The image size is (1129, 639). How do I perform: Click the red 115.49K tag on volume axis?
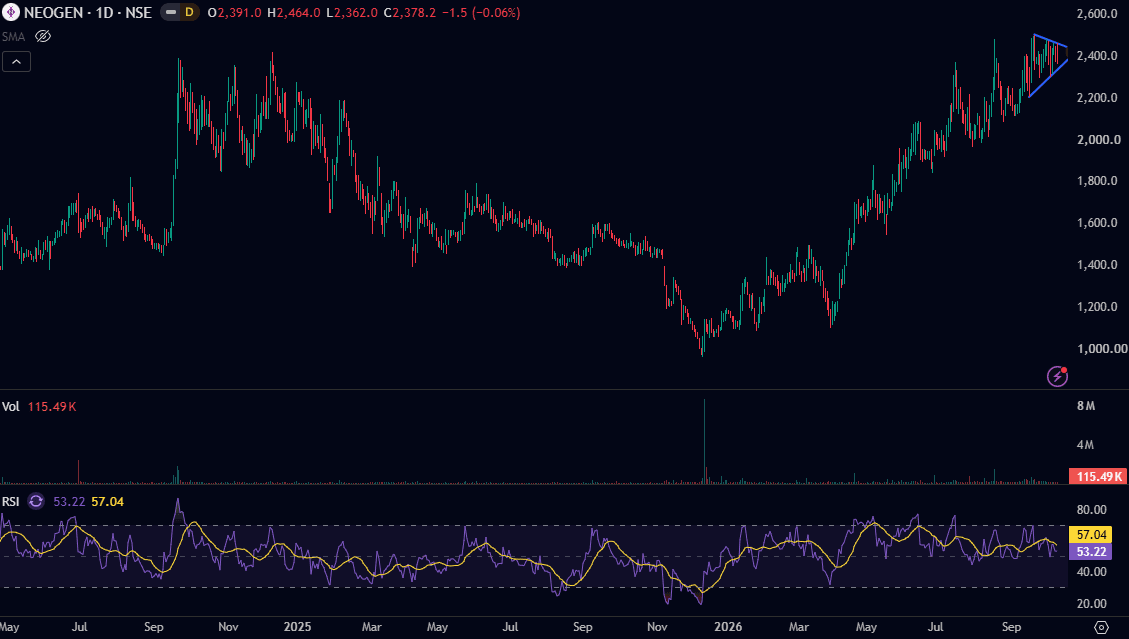coord(1099,476)
